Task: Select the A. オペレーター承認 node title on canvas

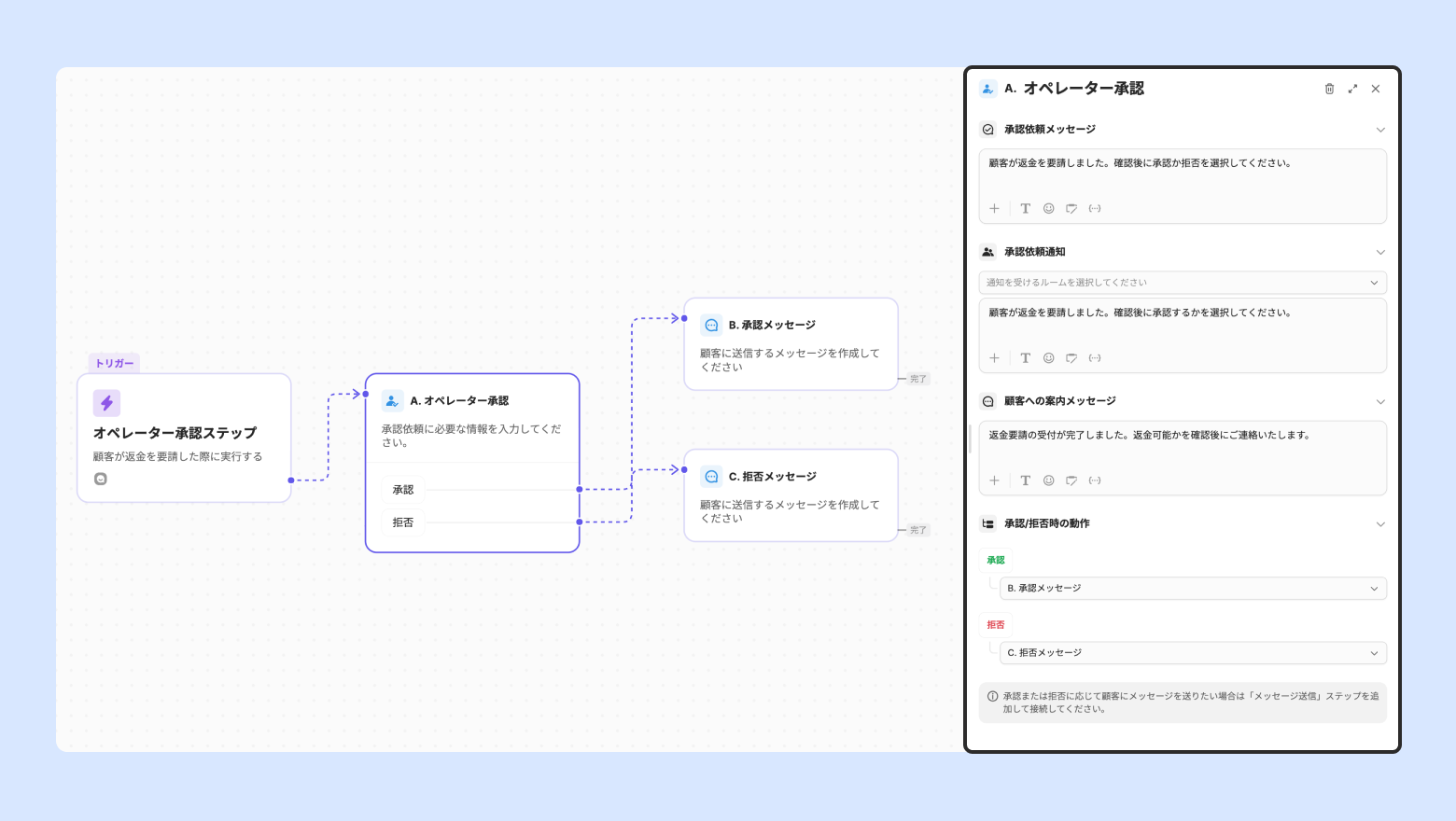Action: click(x=459, y=401)
